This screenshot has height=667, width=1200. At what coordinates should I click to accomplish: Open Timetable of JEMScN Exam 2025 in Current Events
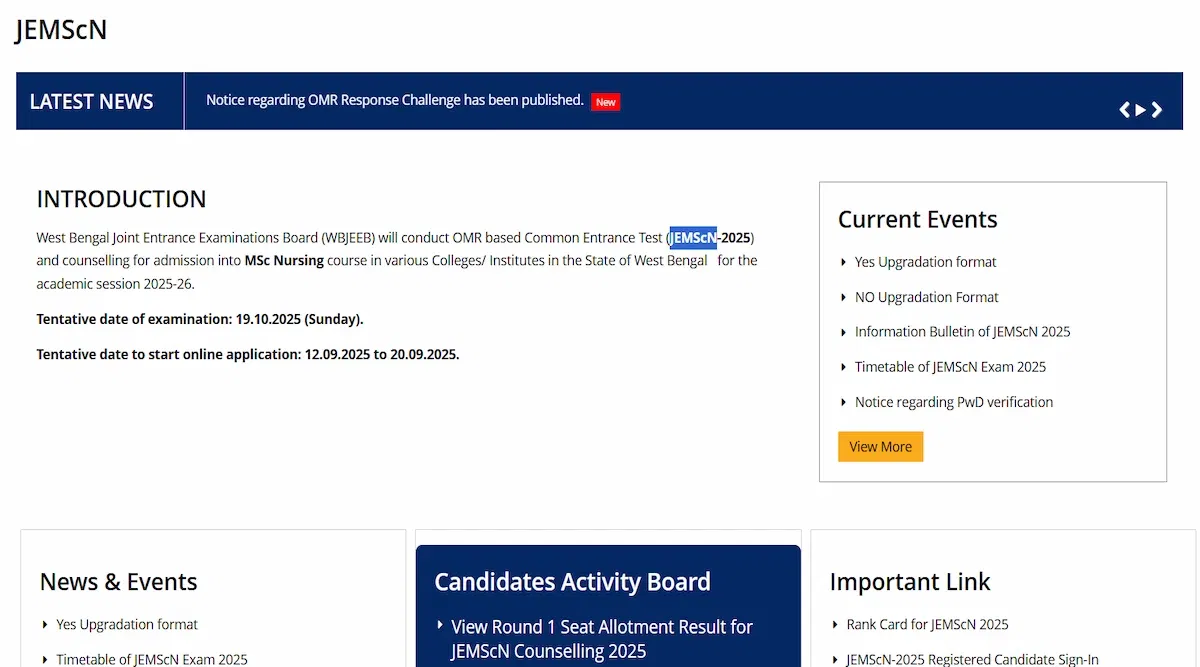[950, 367]
